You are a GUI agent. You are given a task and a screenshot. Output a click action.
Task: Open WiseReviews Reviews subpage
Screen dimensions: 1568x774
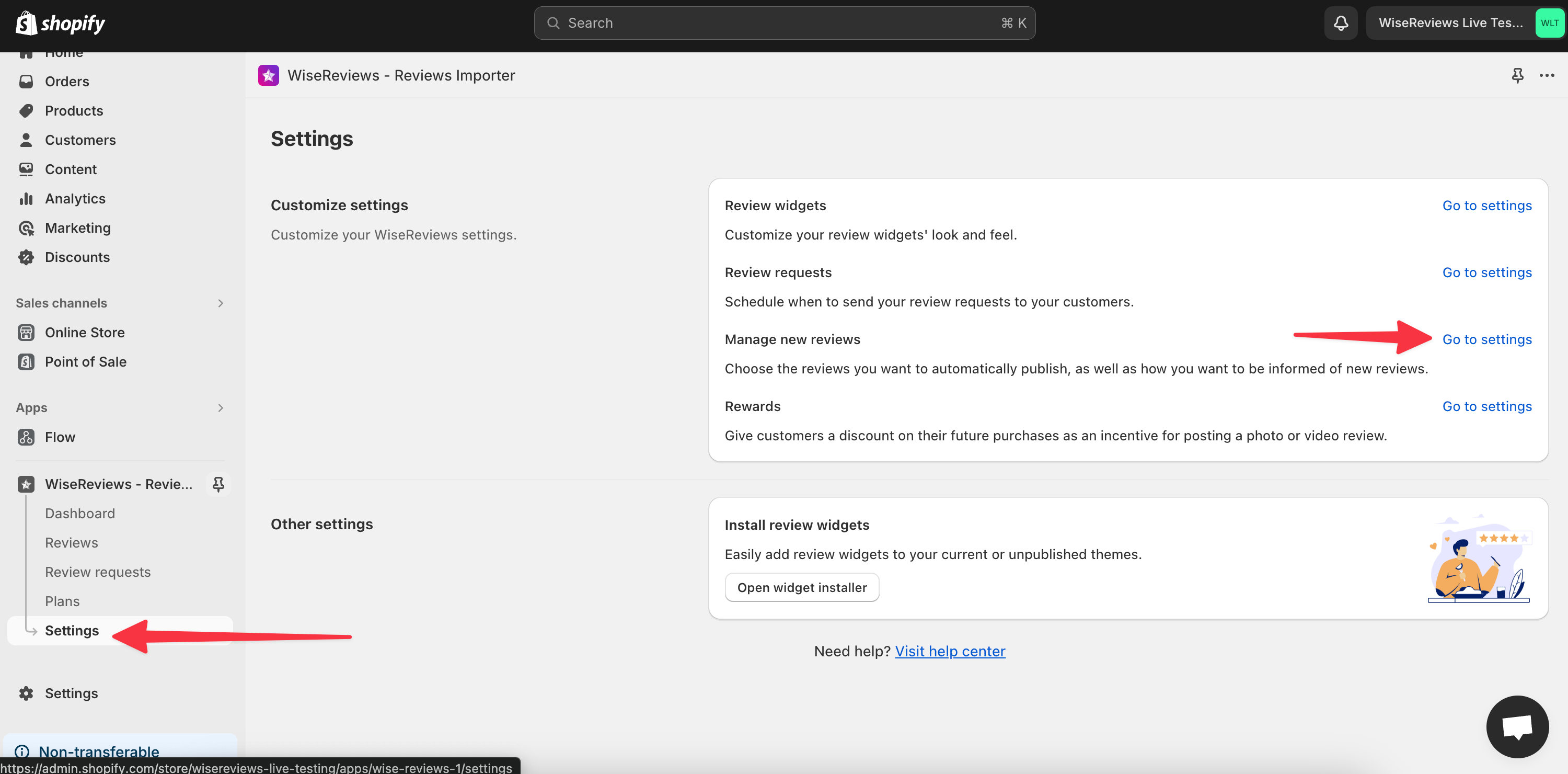click(x=71, y=543)
